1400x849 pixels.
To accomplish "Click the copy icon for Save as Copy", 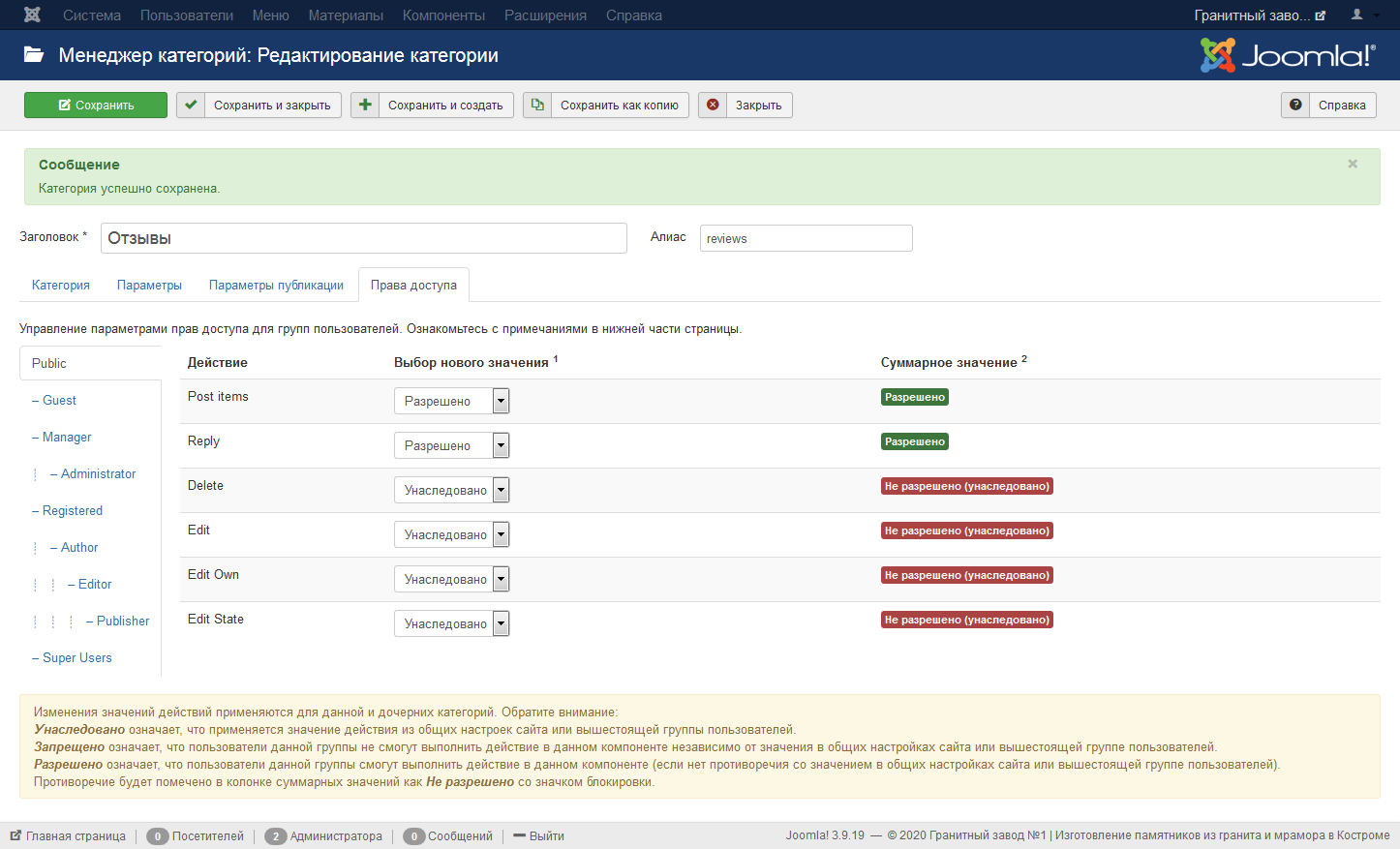I will 537,106.
